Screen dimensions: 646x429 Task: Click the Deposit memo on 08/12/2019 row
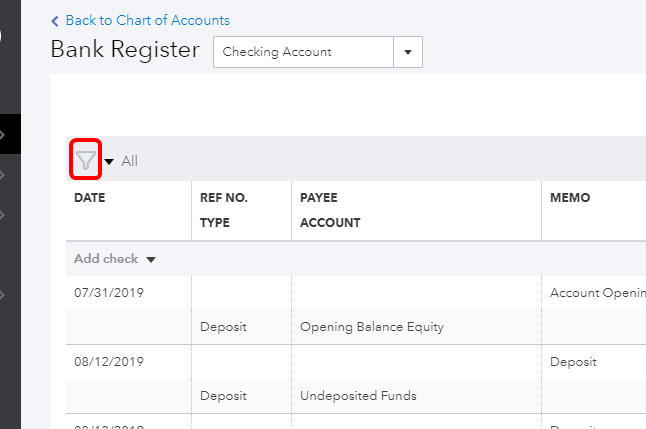click(x=573, y=361)
